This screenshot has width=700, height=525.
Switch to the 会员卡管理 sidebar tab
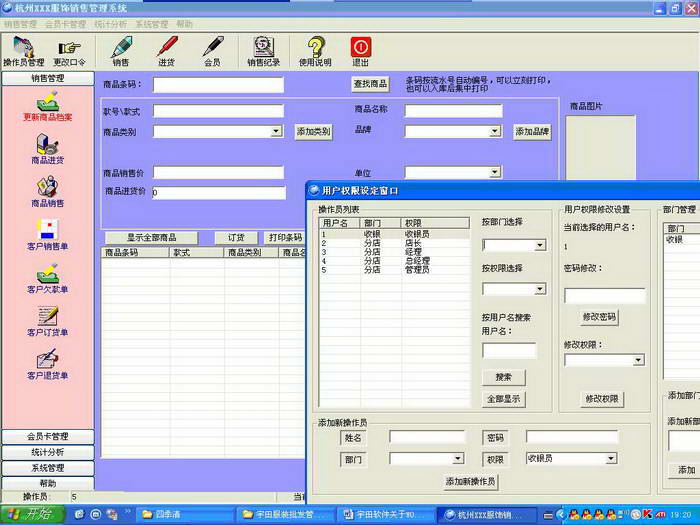48,436
